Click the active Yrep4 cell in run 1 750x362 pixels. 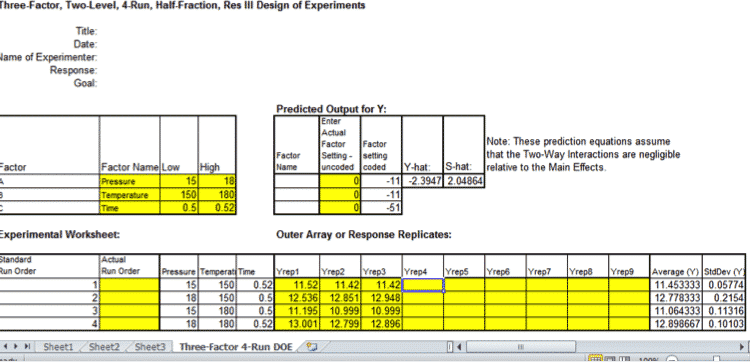[x=423, y=285]
